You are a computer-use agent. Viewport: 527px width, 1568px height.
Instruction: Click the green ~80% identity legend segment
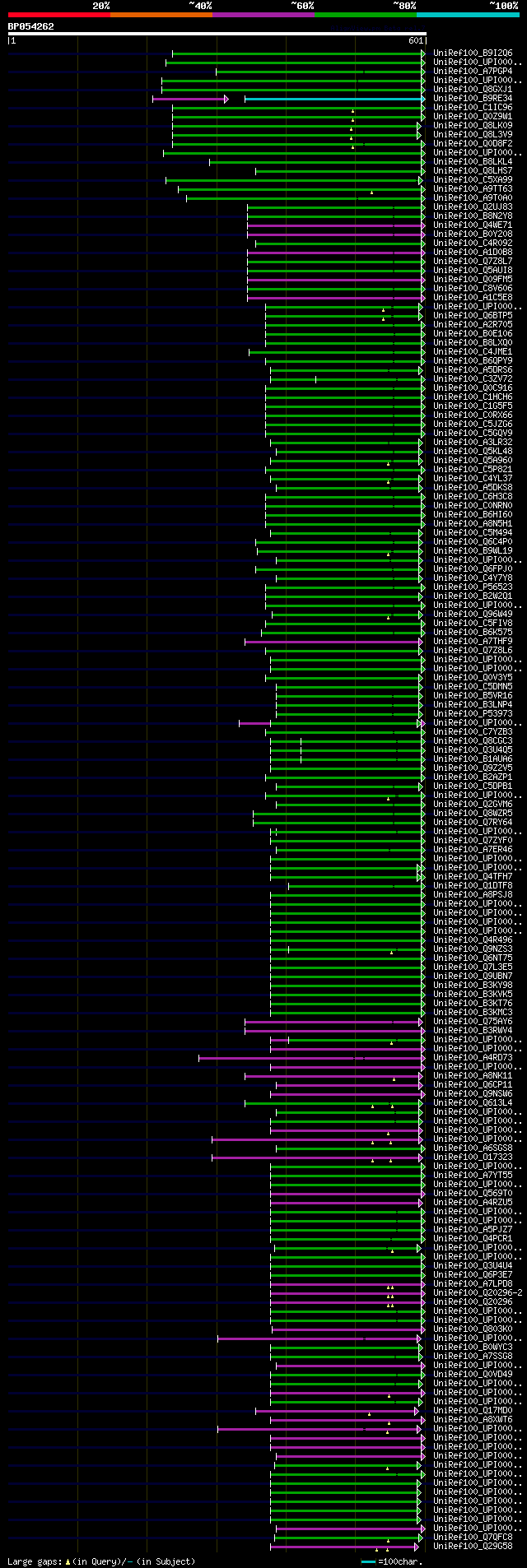[x=366, y=15]
